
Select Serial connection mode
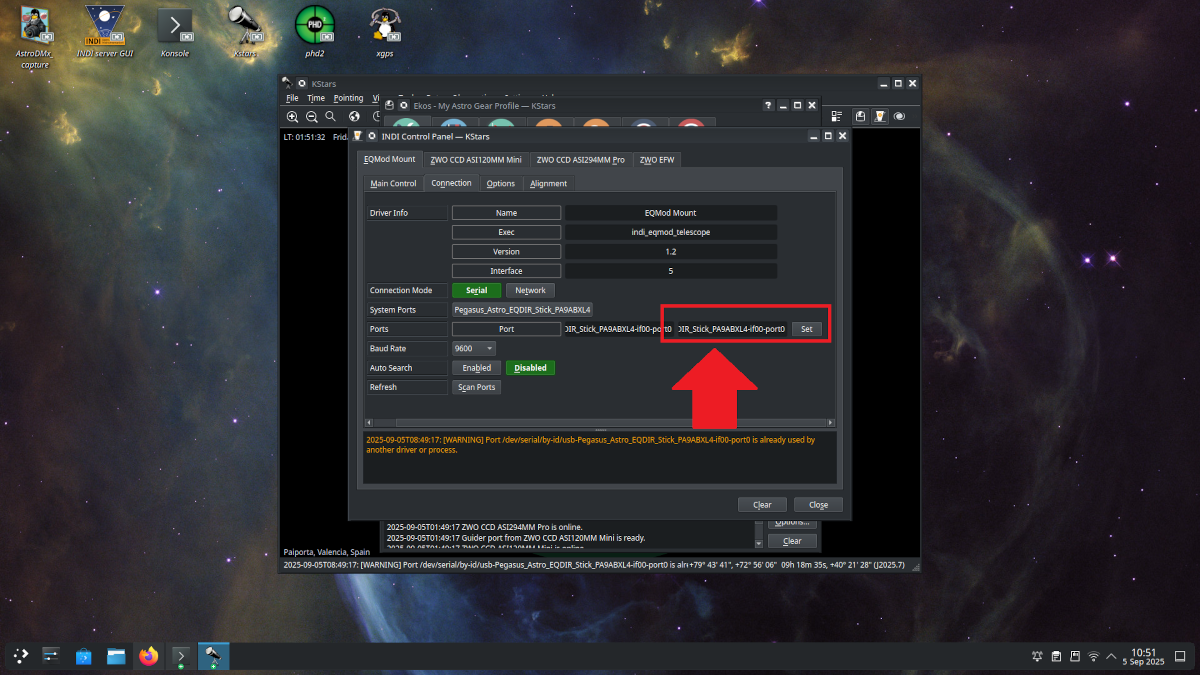(476, 290)
